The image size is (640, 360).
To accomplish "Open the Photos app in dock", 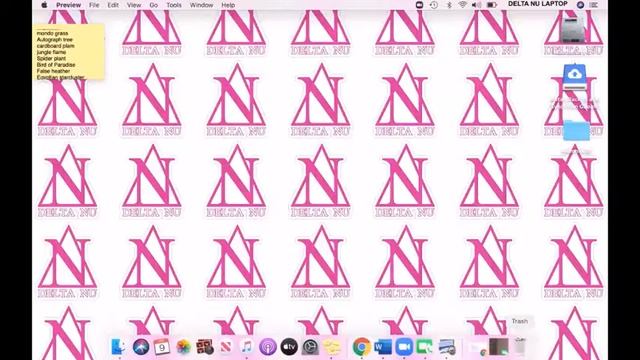I will click(183, 347).
